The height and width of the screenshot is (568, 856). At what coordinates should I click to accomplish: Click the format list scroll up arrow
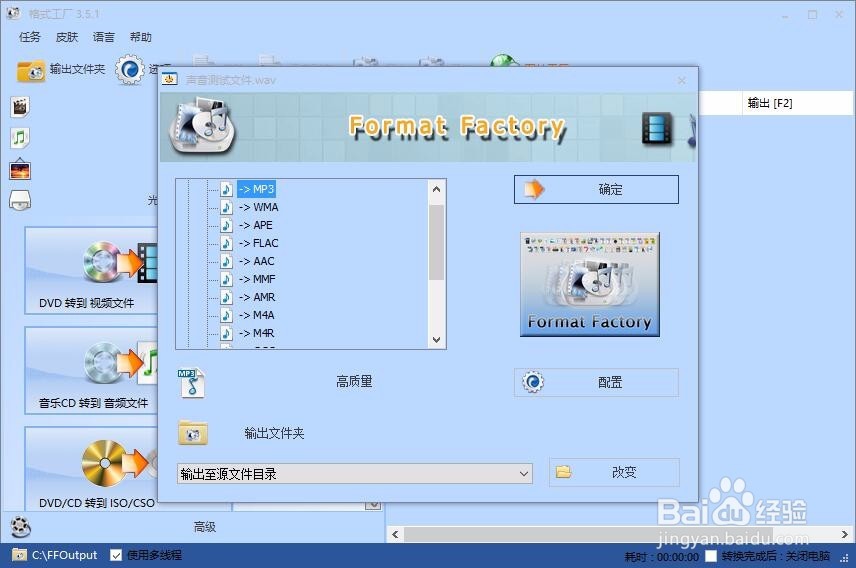tap(436, 189)
